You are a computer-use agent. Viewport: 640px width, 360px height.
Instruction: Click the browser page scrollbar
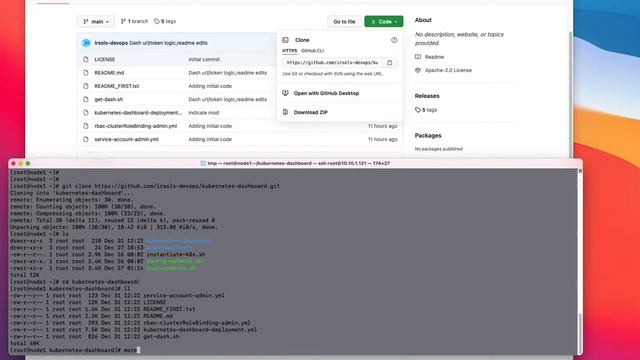(x=571, y=94)
